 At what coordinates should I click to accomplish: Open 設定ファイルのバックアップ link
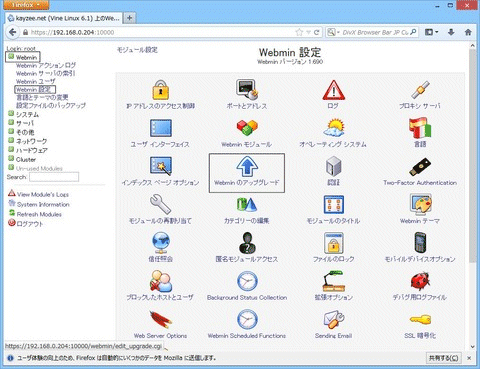(51, 105)
